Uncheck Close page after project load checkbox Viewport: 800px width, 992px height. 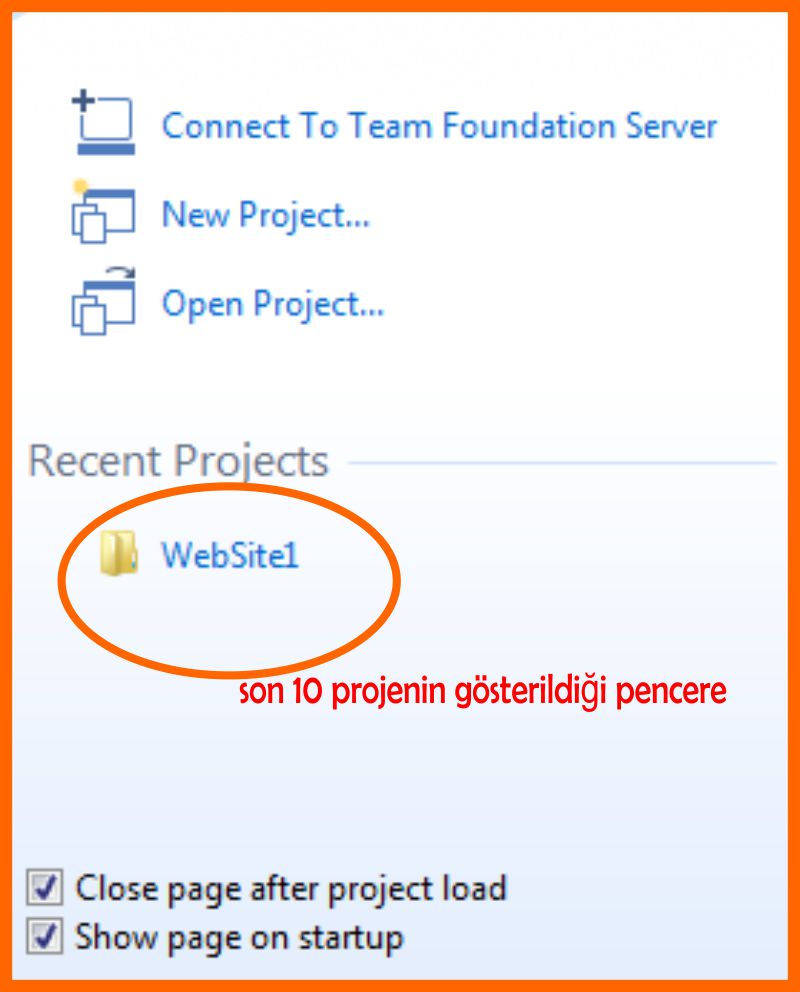[44, 887]
